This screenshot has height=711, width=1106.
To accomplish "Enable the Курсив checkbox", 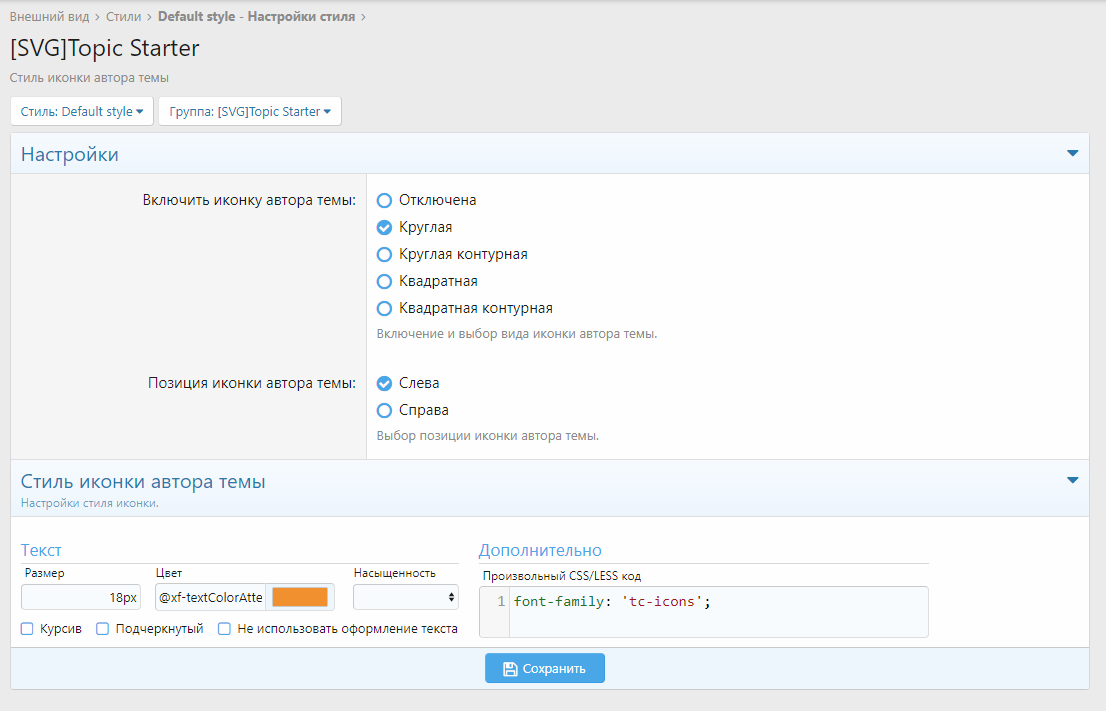I will coord(28,629).
